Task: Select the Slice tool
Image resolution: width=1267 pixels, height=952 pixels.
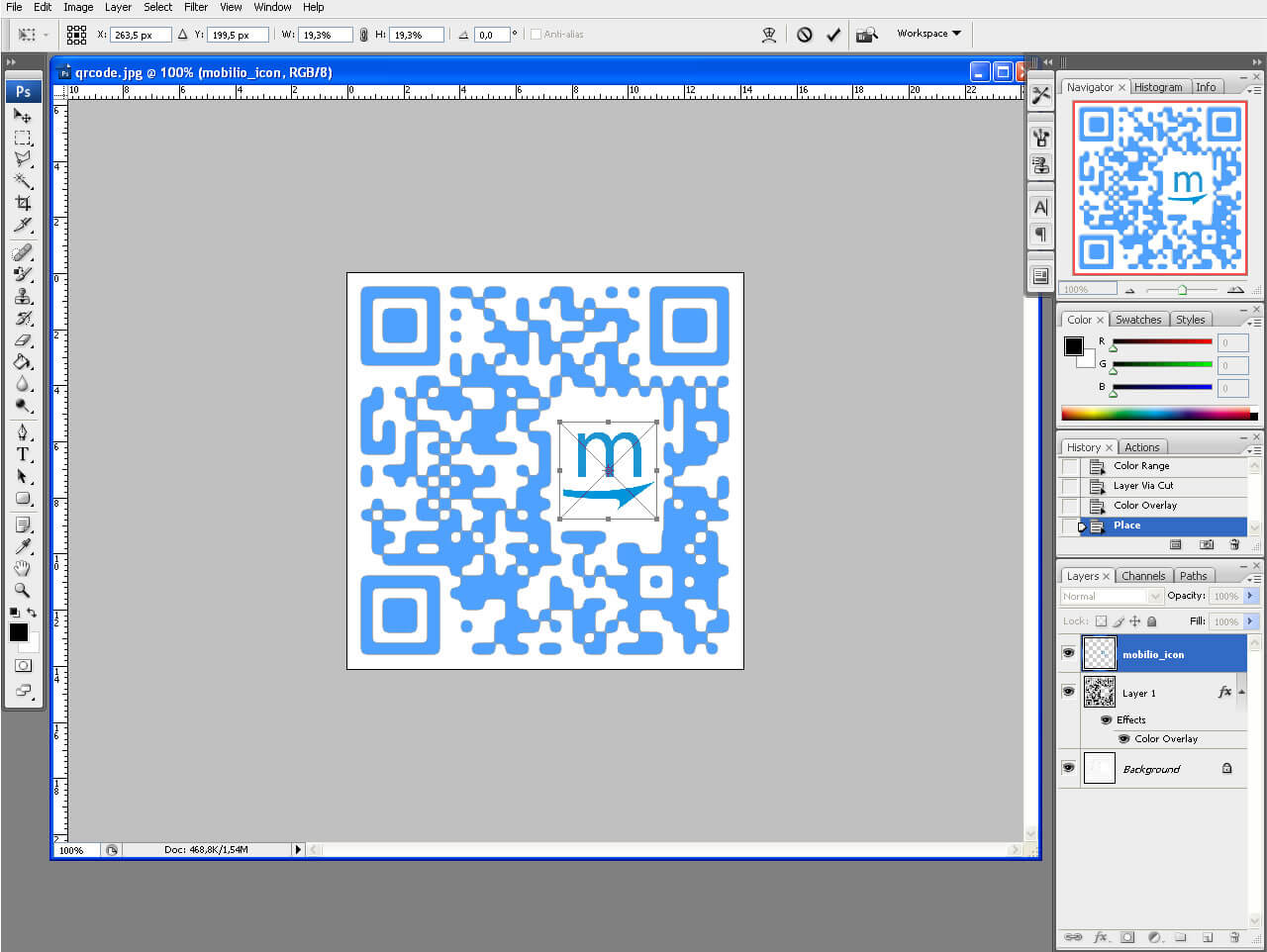Action: [23, 225]
